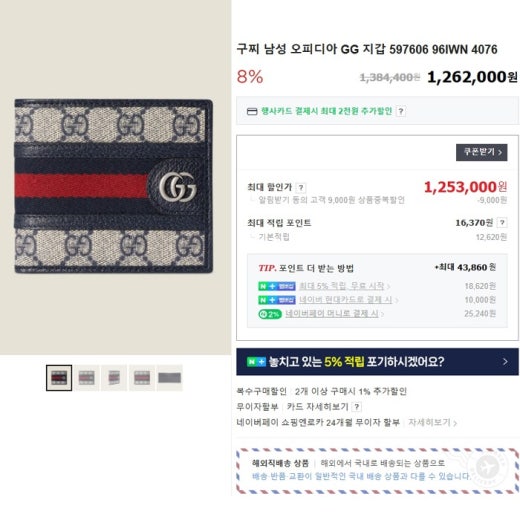Image resolution: width=520 pixels, height=520 pixels.
Task: Click second N+ membership badge for 현대카드
Action: pyautogui.click(x=277, y=300)
